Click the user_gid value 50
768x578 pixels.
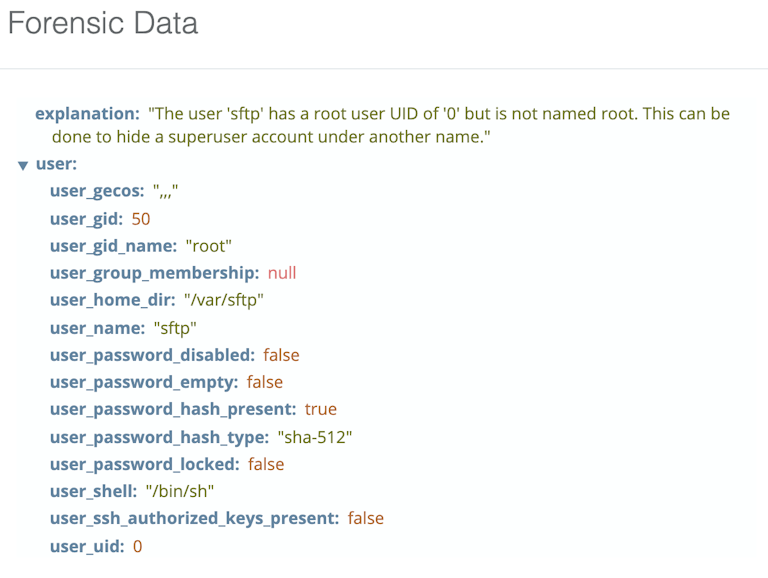click(x=141, y=218)
